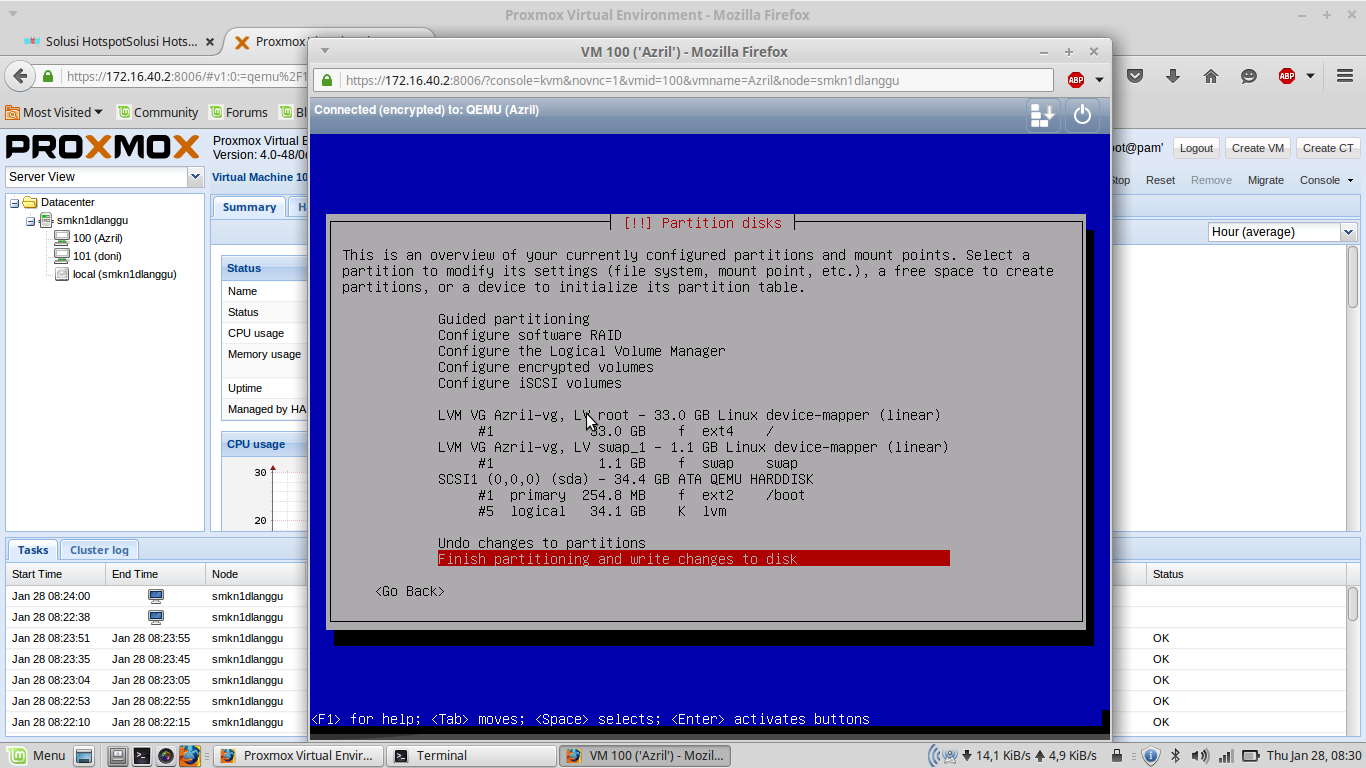The image size is (1366, 768).
Task: Collapse the Datacenter tree node
Action: (x=15, y=202)
